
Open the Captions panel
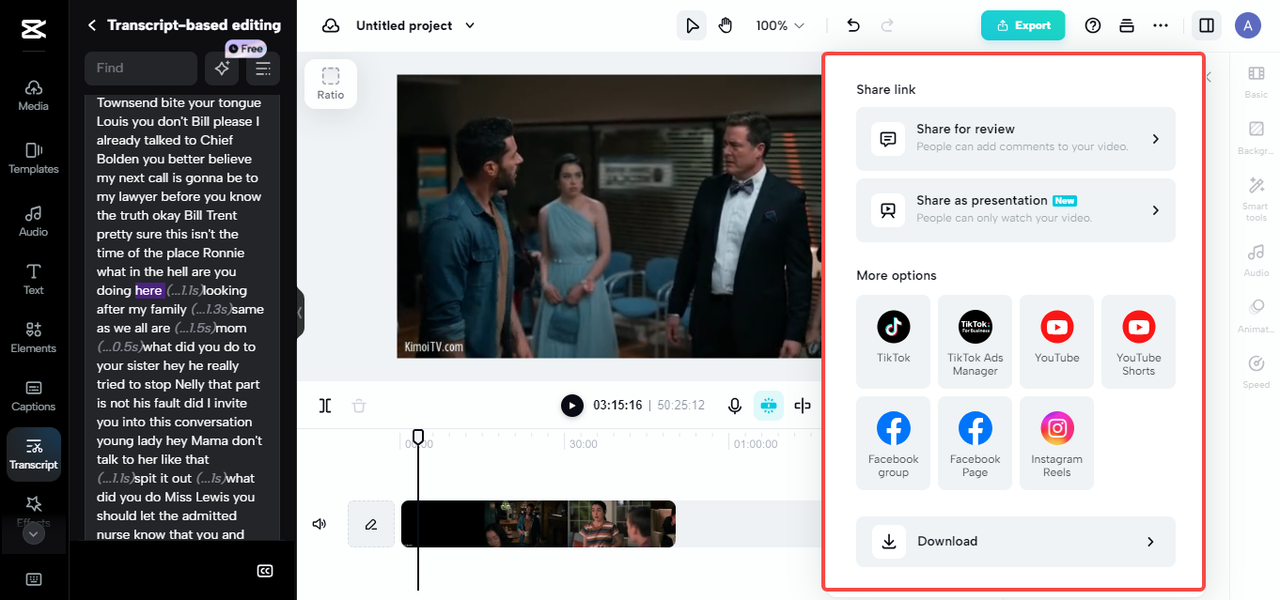click(x=33, y=396)
